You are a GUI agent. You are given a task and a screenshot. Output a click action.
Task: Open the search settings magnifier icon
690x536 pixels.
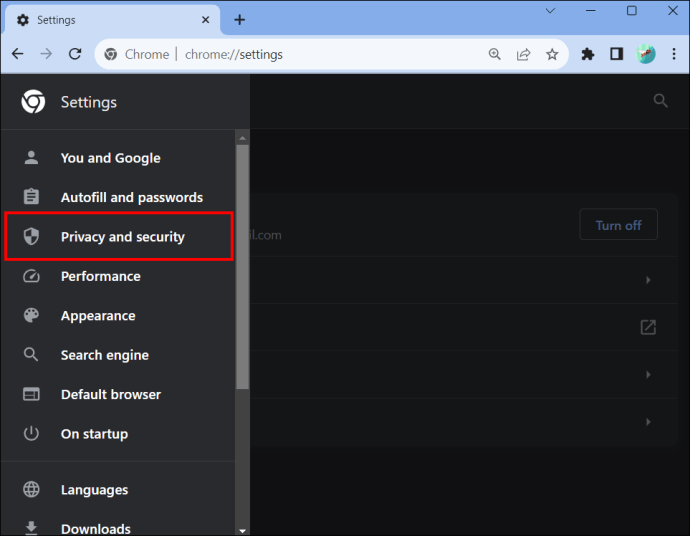(x=661, y=101)
